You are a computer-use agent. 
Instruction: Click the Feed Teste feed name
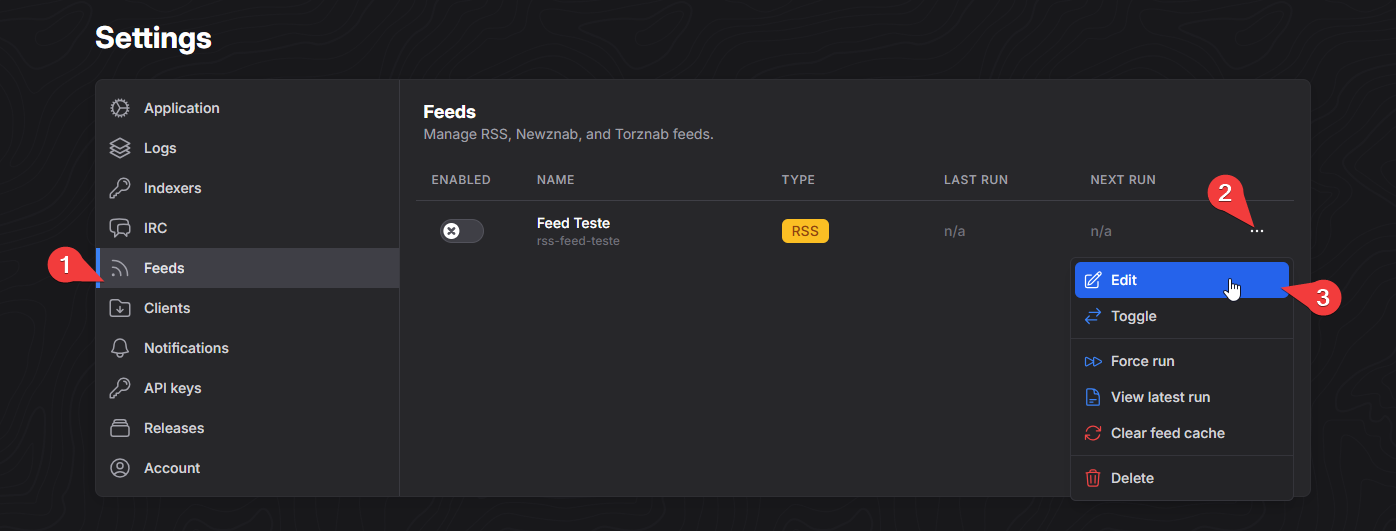[573, 223]
